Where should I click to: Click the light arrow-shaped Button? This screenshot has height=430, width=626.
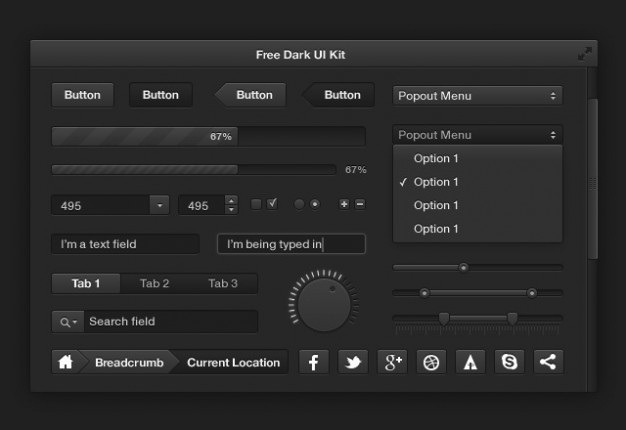(x=251, y=95)
